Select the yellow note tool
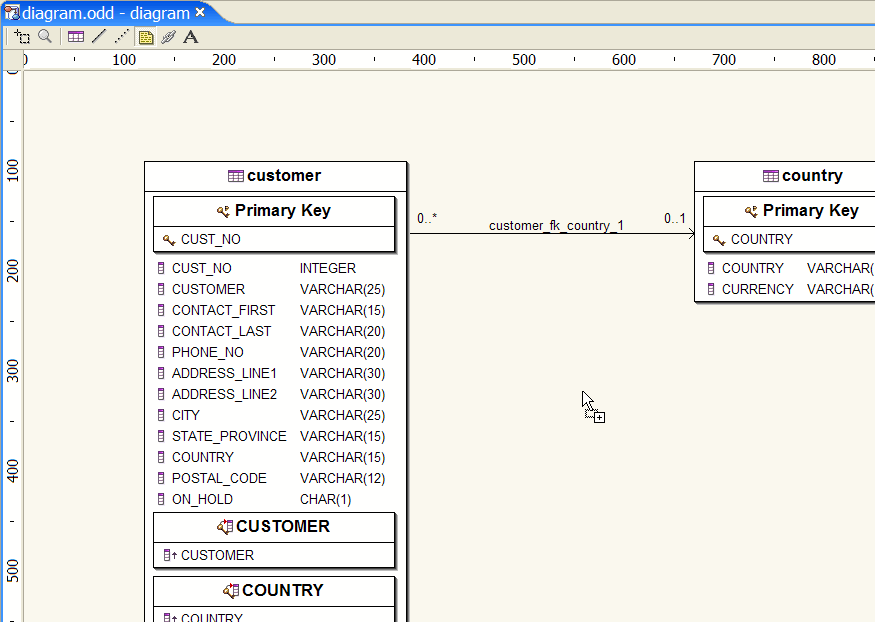Image resolution: width=875 pixels, height=622 pixels. tap(146, 37)
